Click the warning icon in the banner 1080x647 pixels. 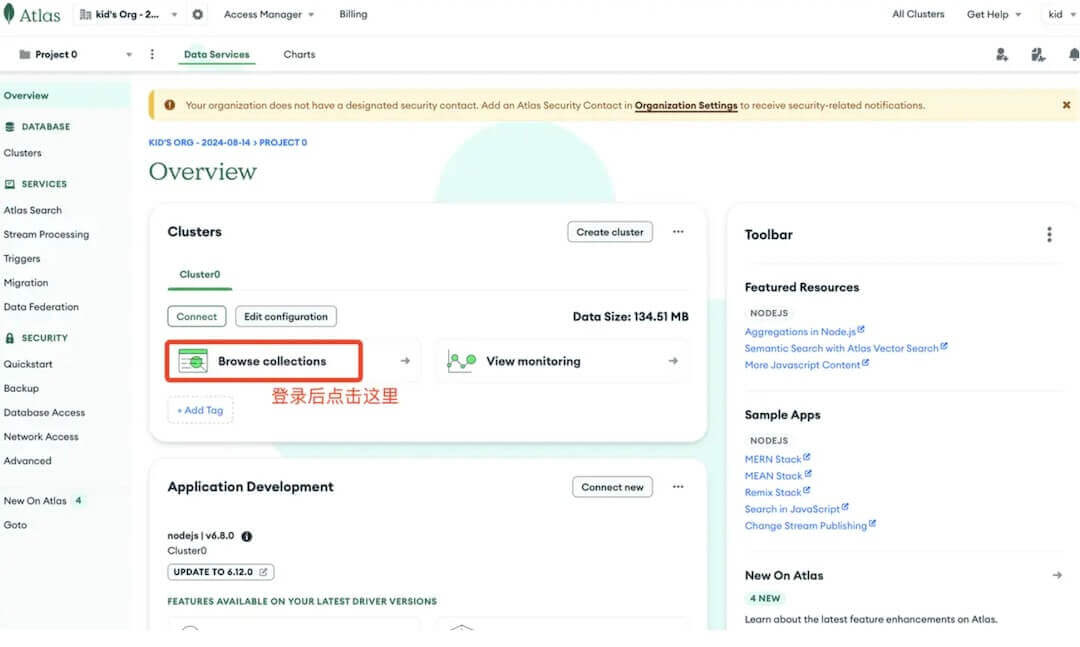coord(169,105)
